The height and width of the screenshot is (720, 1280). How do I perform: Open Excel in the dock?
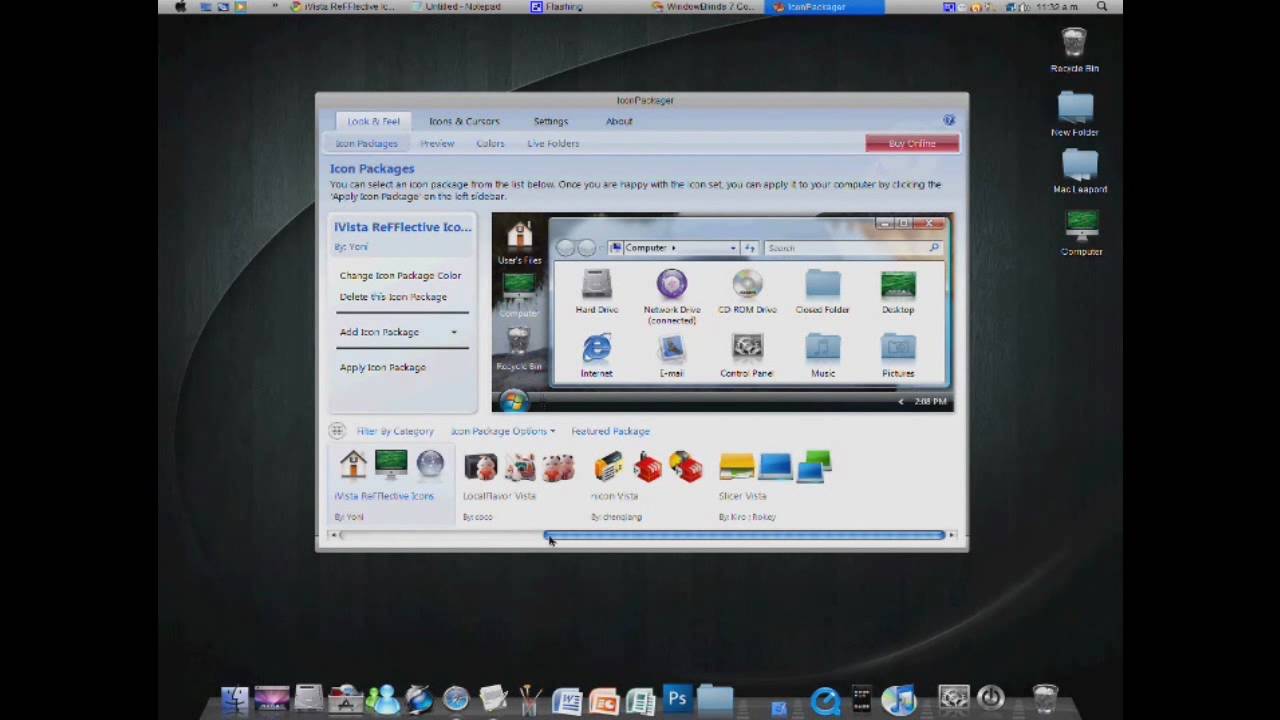(640, 699)
